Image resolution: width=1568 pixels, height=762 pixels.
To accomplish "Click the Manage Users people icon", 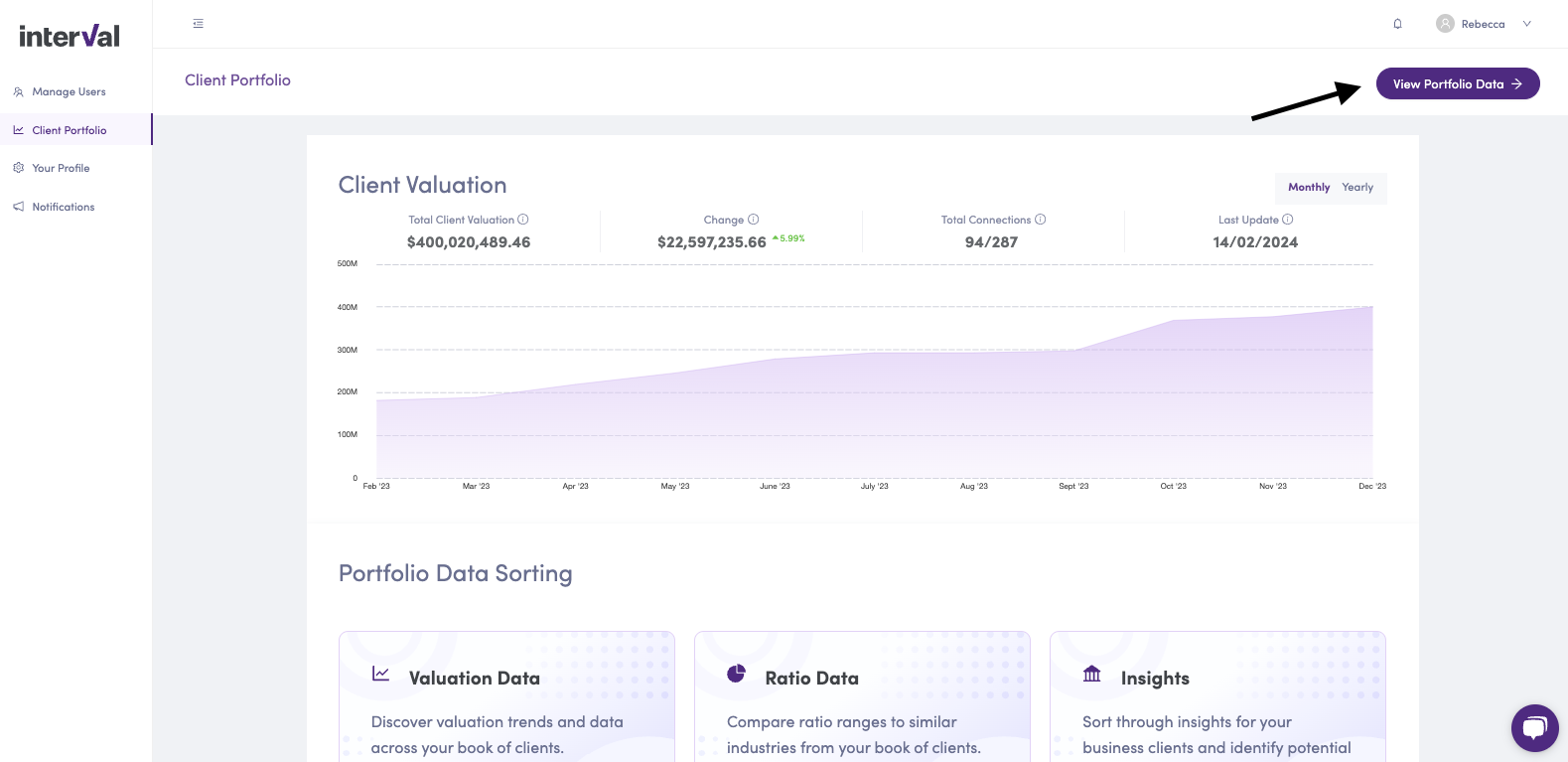I will (x=18, y=91).
